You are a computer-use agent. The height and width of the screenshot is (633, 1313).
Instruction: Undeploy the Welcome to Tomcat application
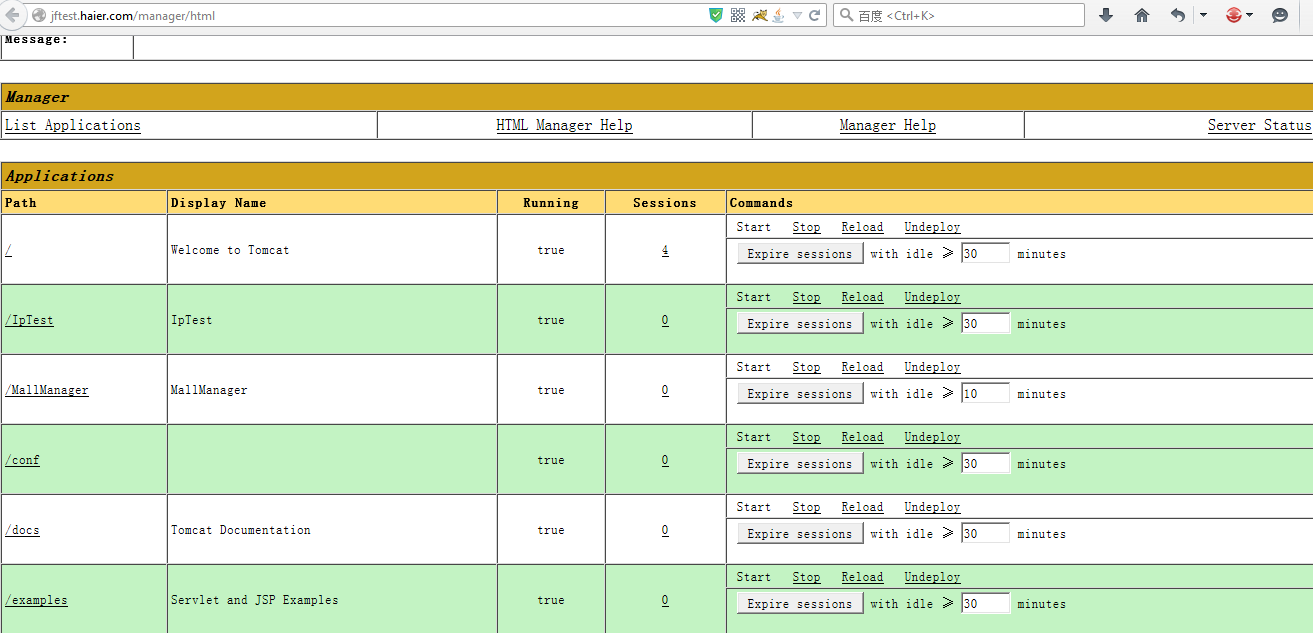pyautogui.click(x=932, y=227)
